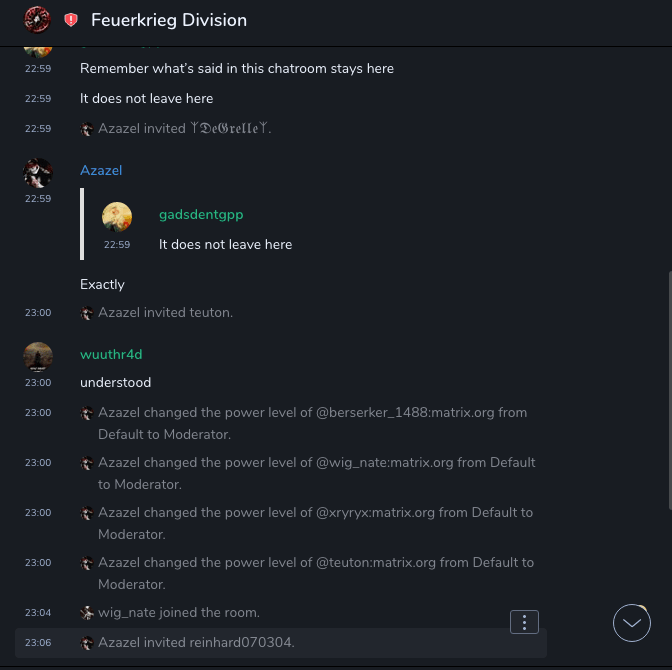
Task: Click the timestamp beside the 'Remember what's said' message
Action: [38, 69]
